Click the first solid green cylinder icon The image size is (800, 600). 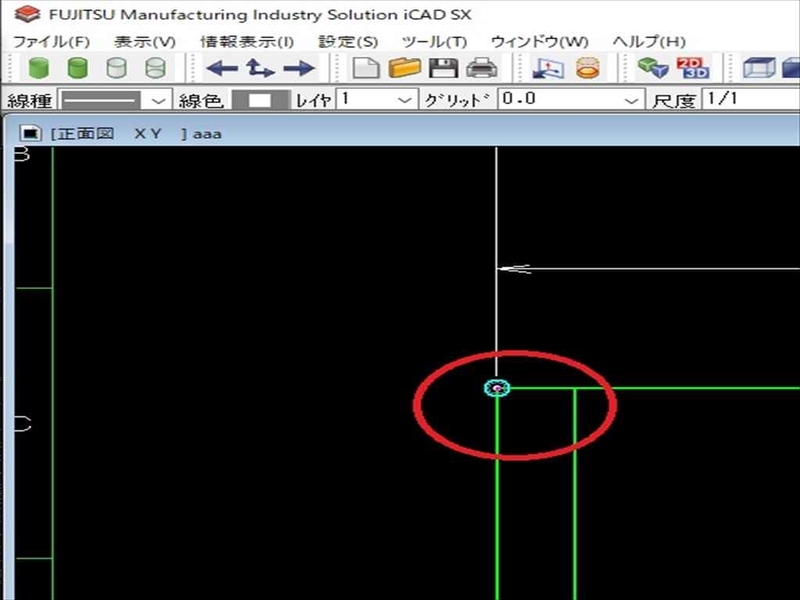tap(39, 68)
